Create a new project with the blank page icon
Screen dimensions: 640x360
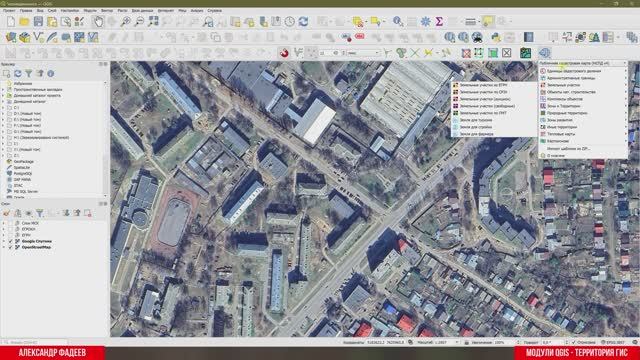(11, 22)
